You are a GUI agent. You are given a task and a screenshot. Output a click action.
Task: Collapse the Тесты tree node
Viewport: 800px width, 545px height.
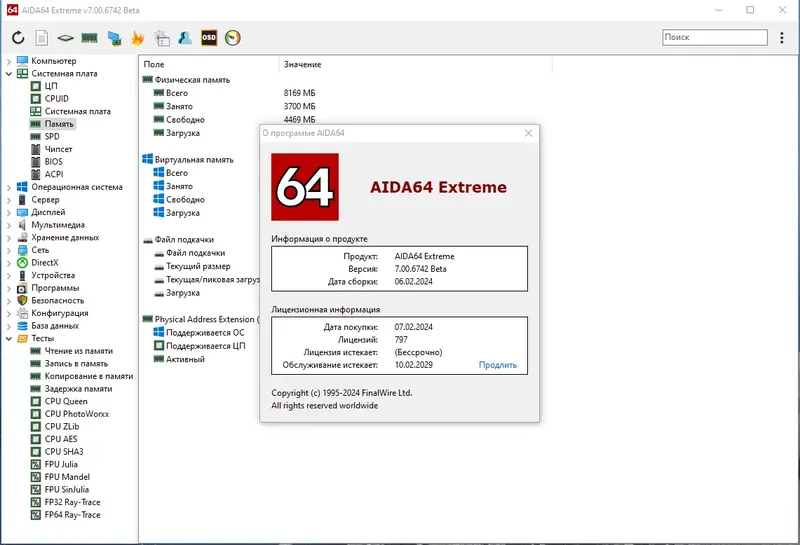(9, 338)
